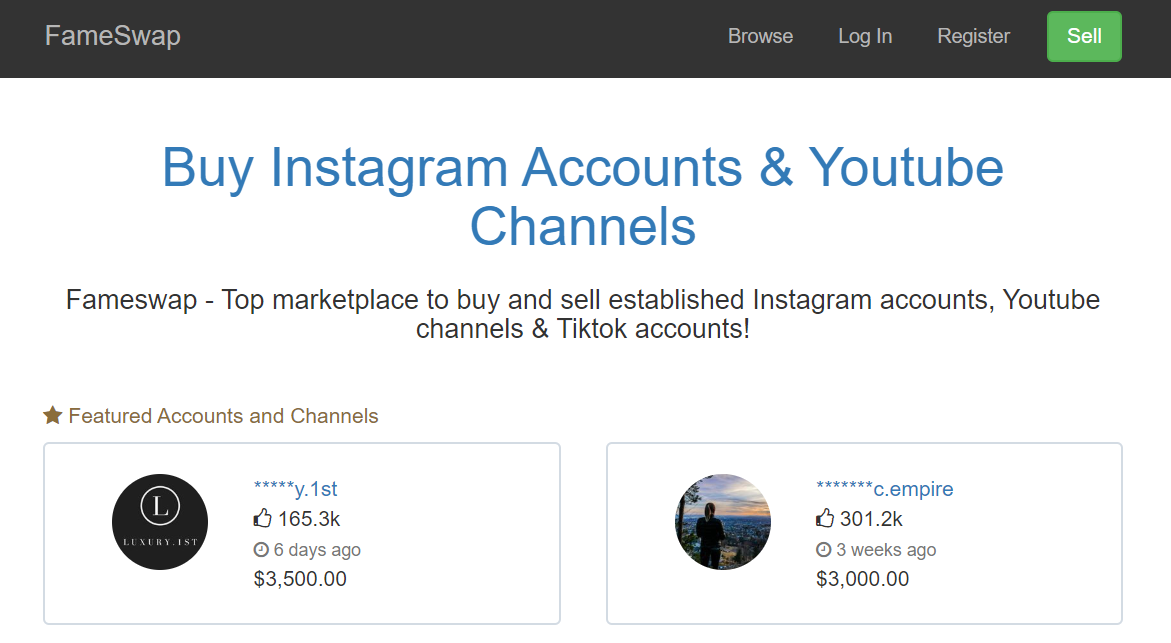Select the Fameswap top marketplace description text
This screenshot has height=643, width=1171.
click(583, 314)
